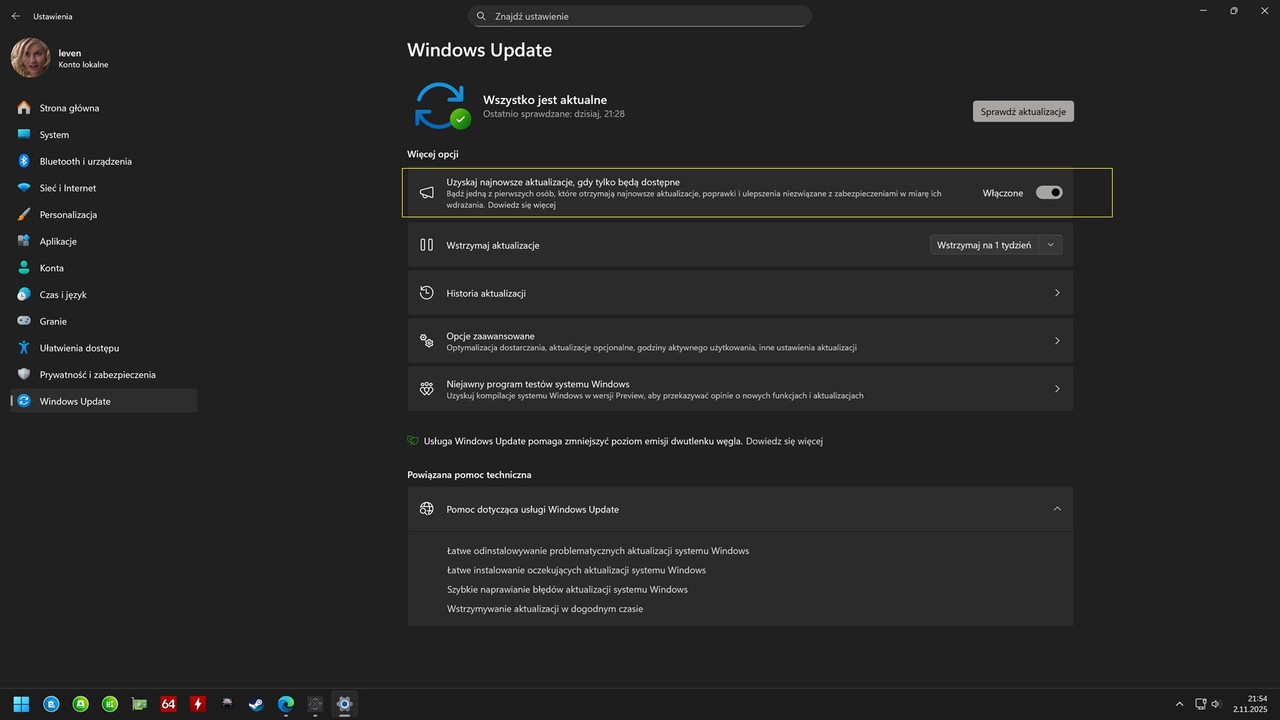Show hidden tray icons chevron
The height and width of the screenshot is (720, 1280).
coord(1179,704)
